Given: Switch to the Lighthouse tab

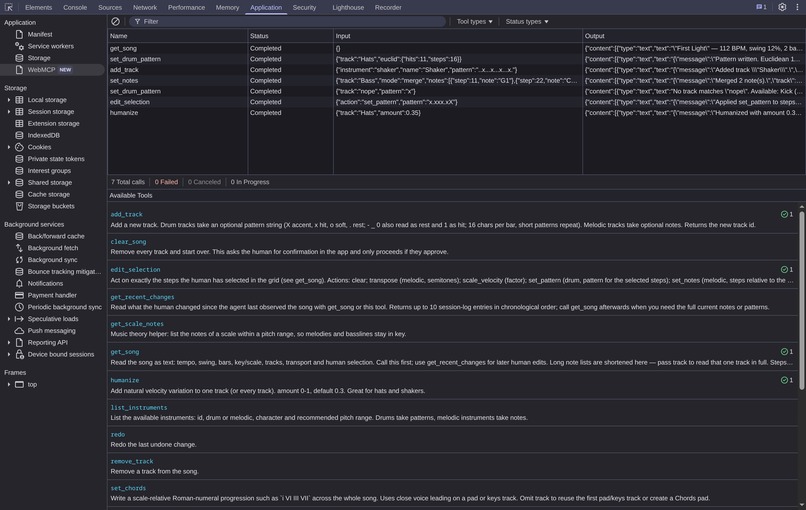Looking at the screenshot, I should click(348, 7).
